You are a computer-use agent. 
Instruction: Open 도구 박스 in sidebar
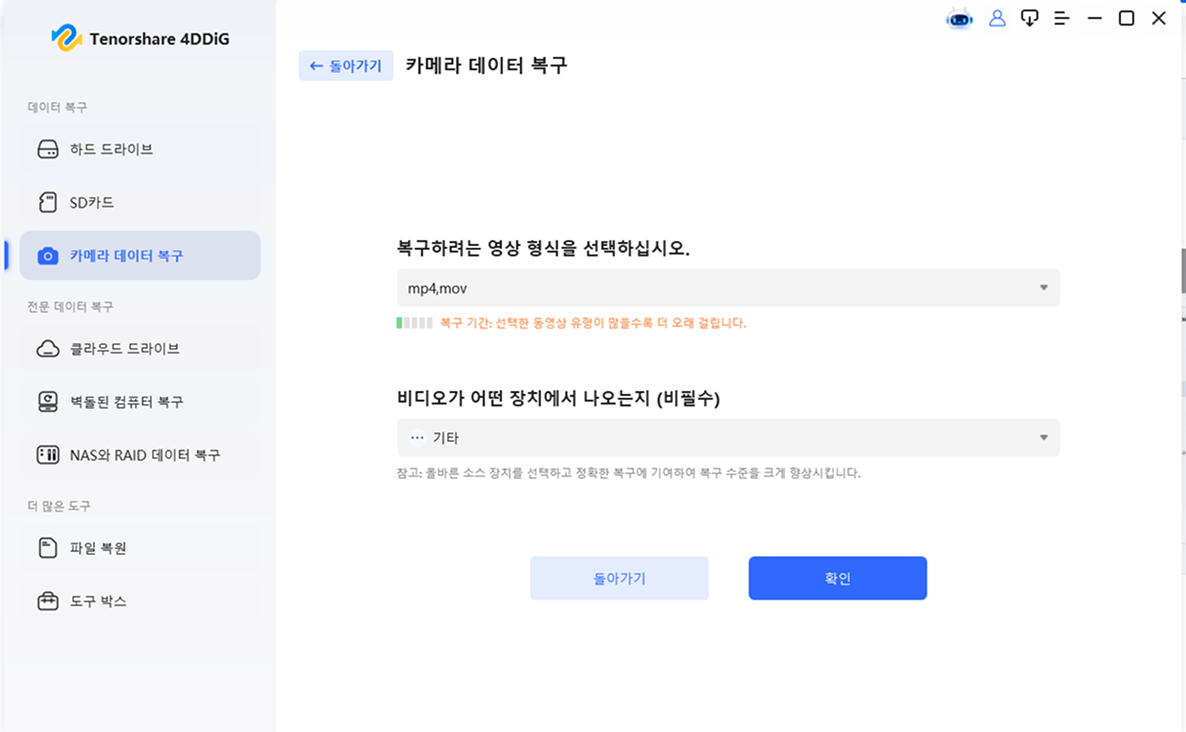point(140,601)
